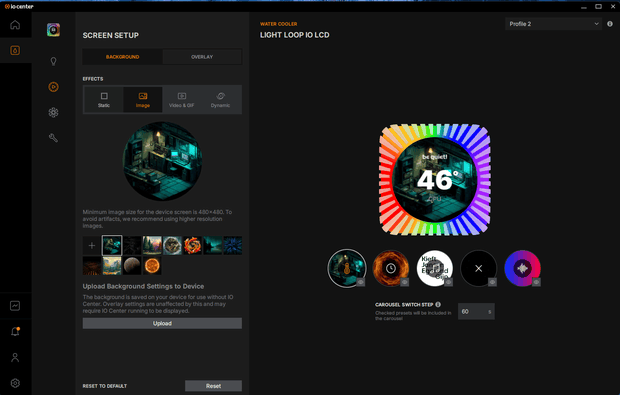Open notifications via the bell icon
The width and height of the screenshot is (620, 395).
tap(15, 331)
